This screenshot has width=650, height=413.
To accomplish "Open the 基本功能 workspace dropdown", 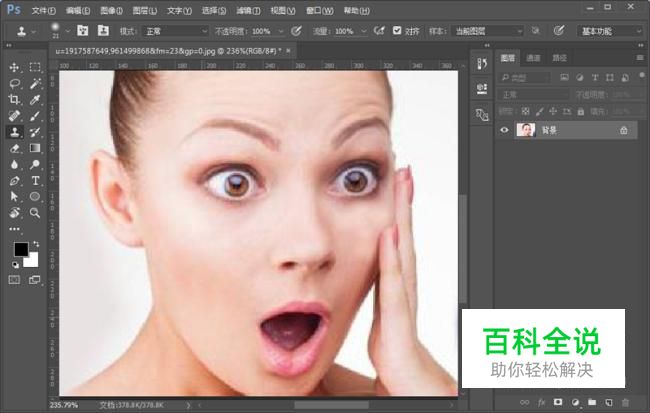I will coord(610,31).
